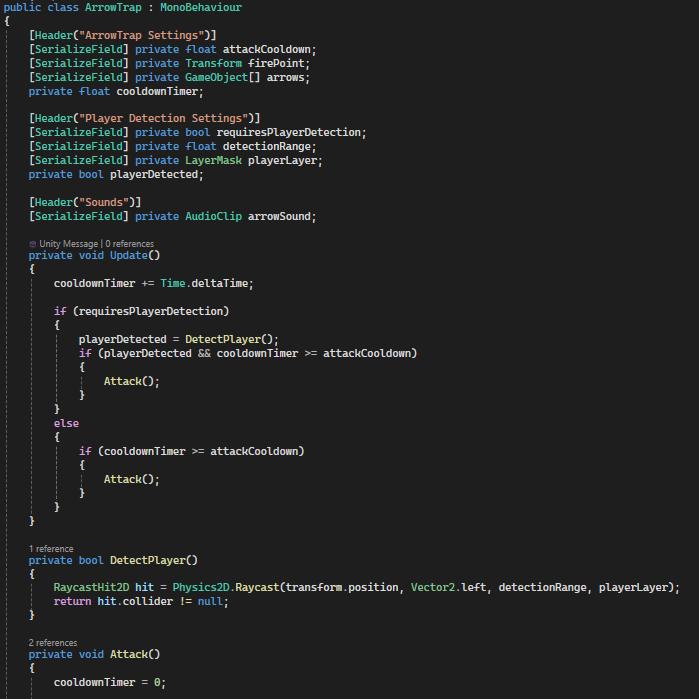Click the Transform type keyword

(x=214, y=63)
